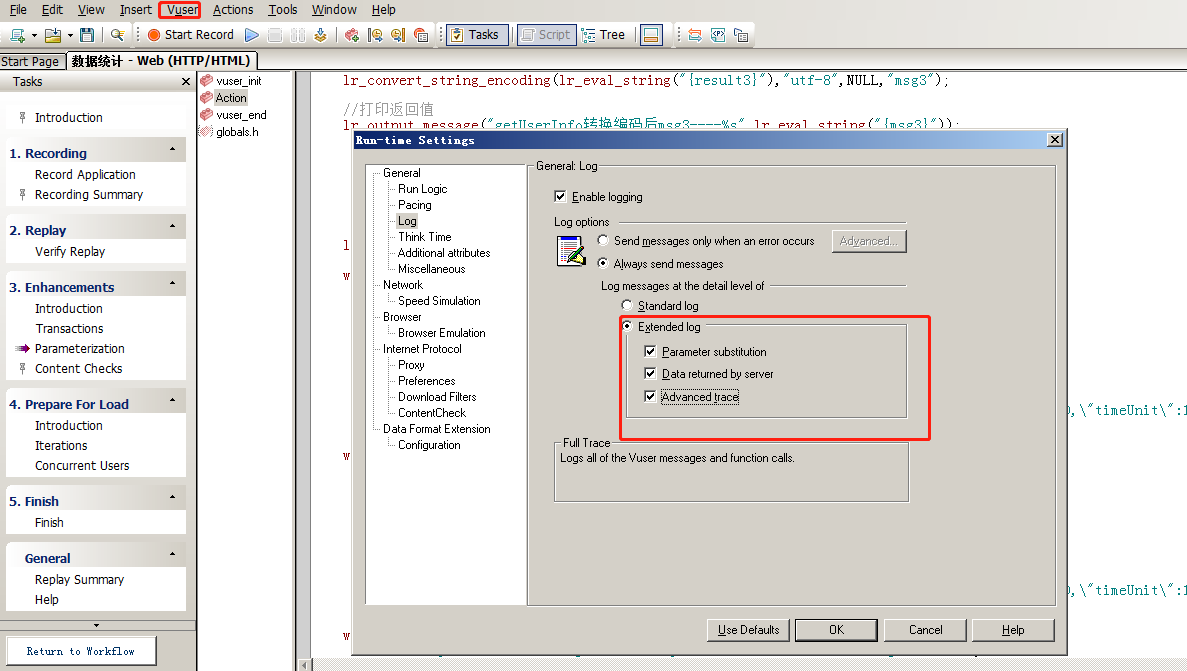Open the search tool in the toolbar
1187x671 pixels.
click(117, 33)
